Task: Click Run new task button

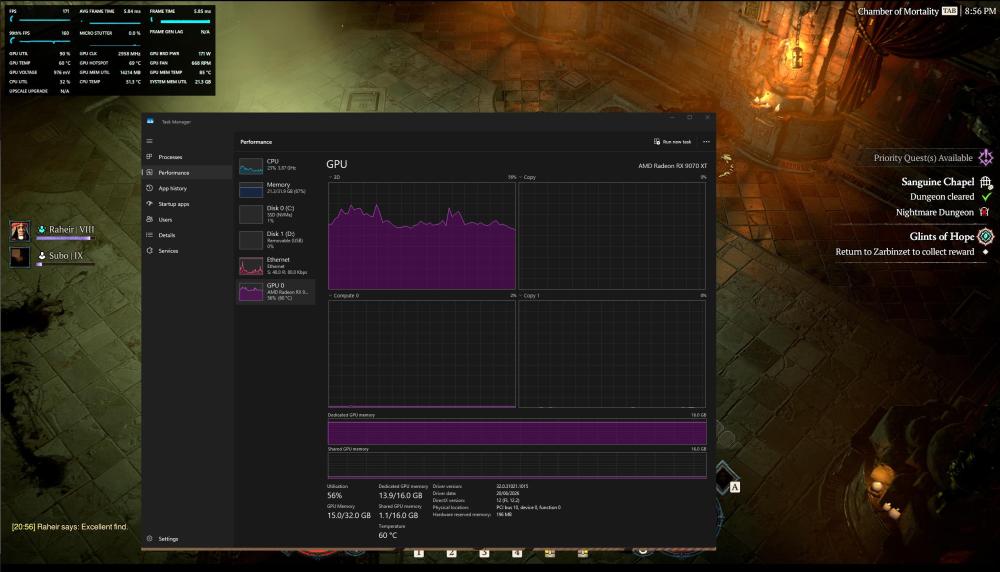Action: click(x=672, y=142)
